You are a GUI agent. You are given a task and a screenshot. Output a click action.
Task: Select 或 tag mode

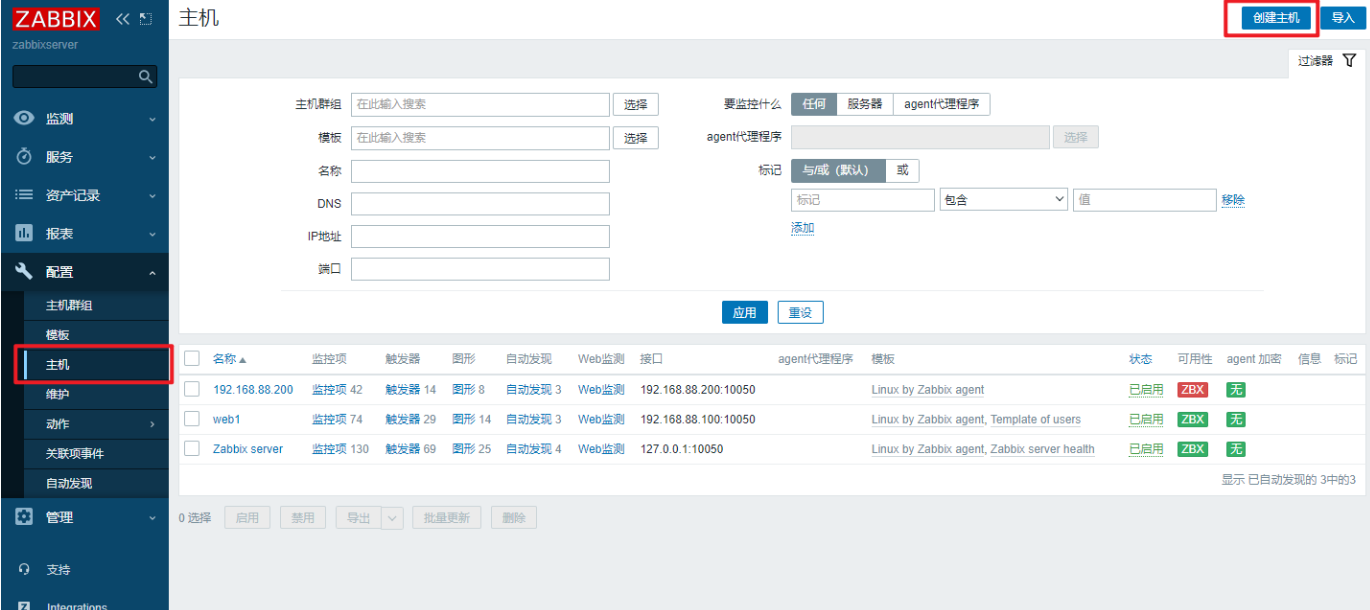[x=902, y=170]
